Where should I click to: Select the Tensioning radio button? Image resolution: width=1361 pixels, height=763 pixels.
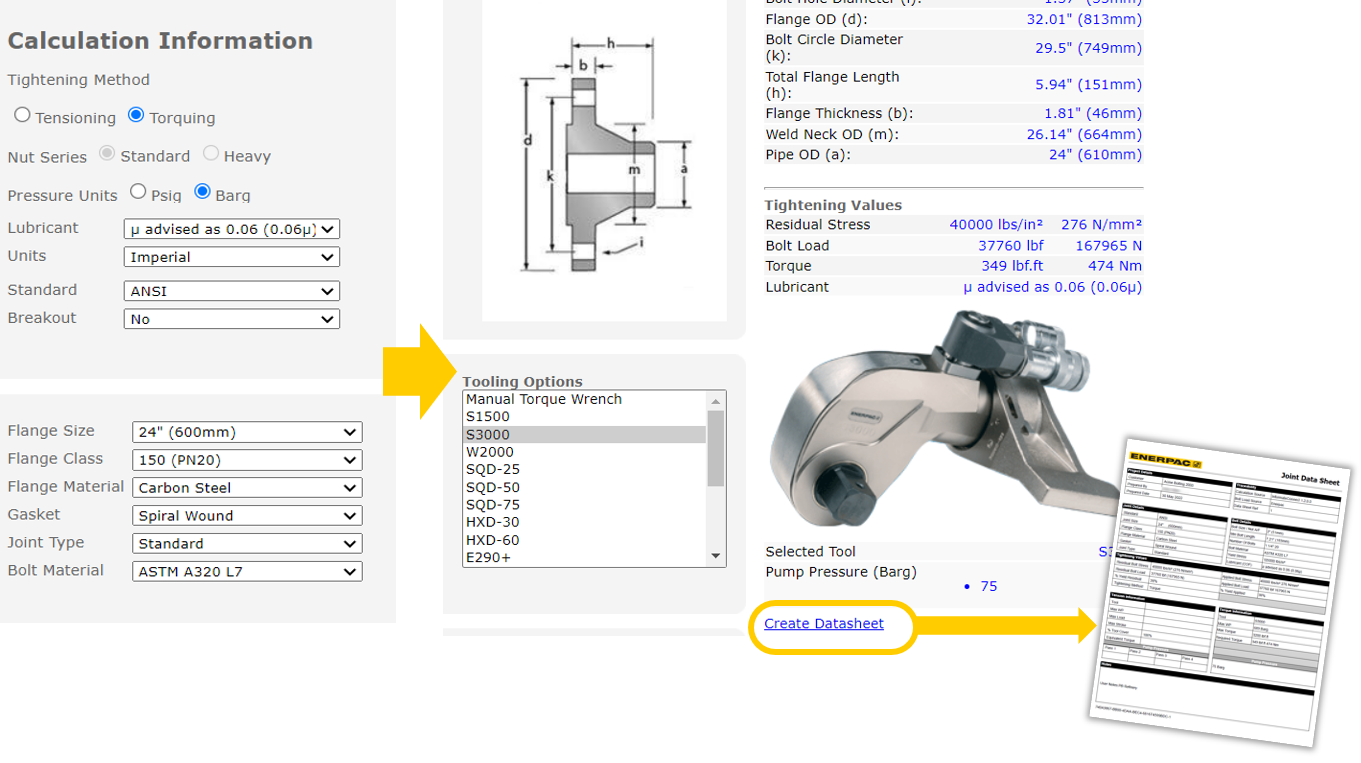[x=22, y=114]
